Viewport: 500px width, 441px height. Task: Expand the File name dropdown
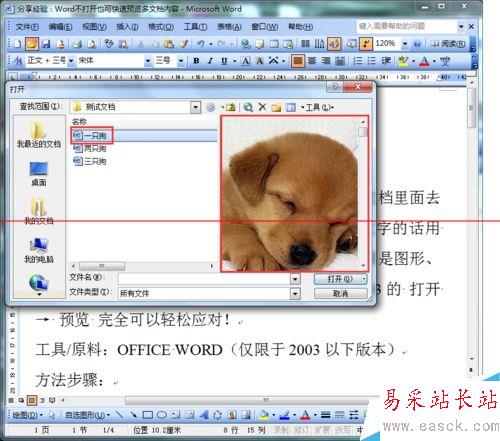(x=295, y=279)
